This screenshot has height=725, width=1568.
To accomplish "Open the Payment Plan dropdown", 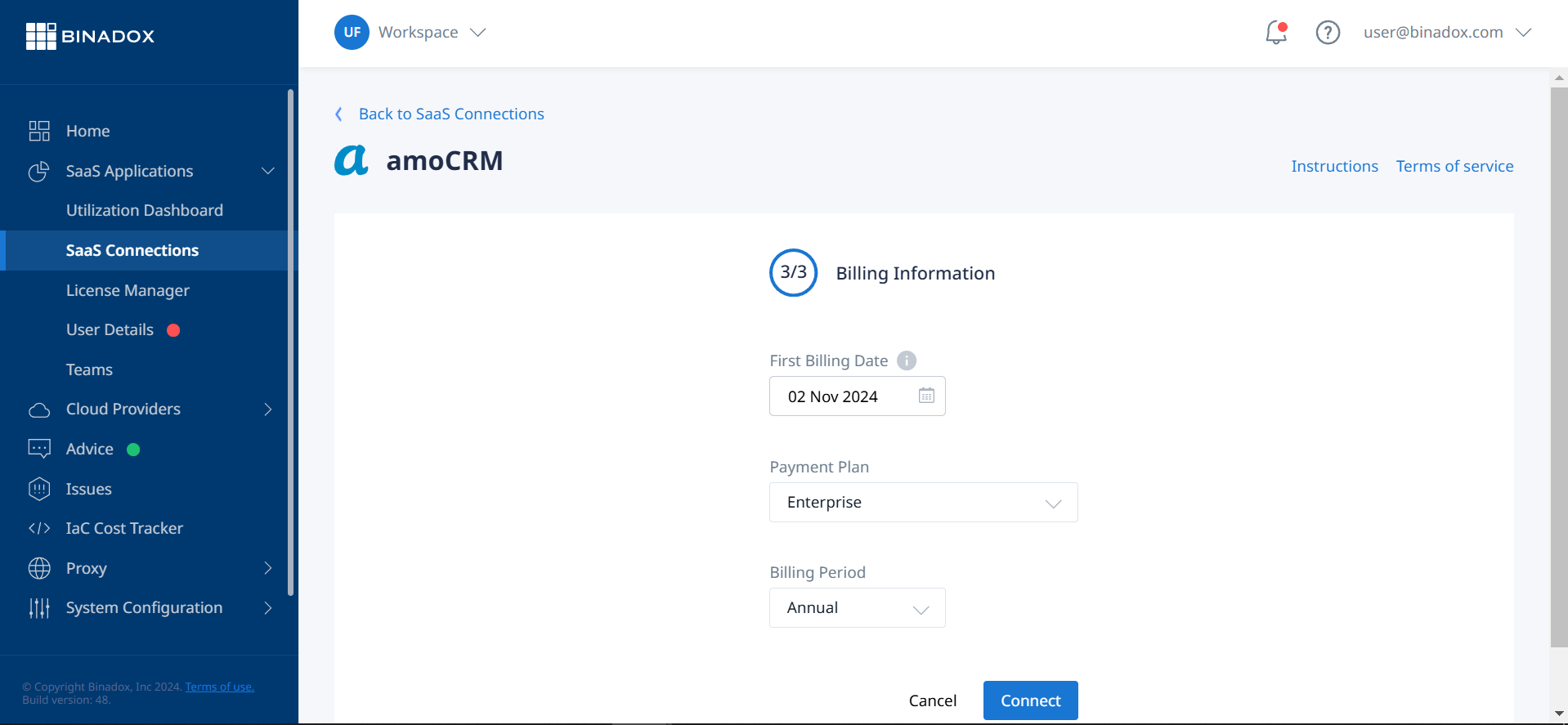I will [x=923, y=502].
